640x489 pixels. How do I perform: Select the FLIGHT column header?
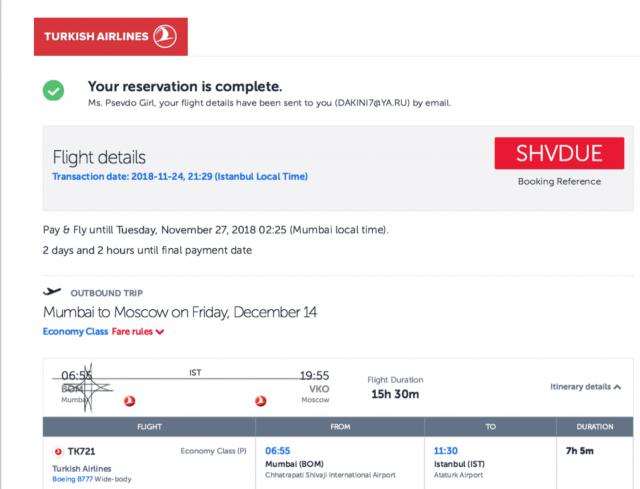click(148, 426)
